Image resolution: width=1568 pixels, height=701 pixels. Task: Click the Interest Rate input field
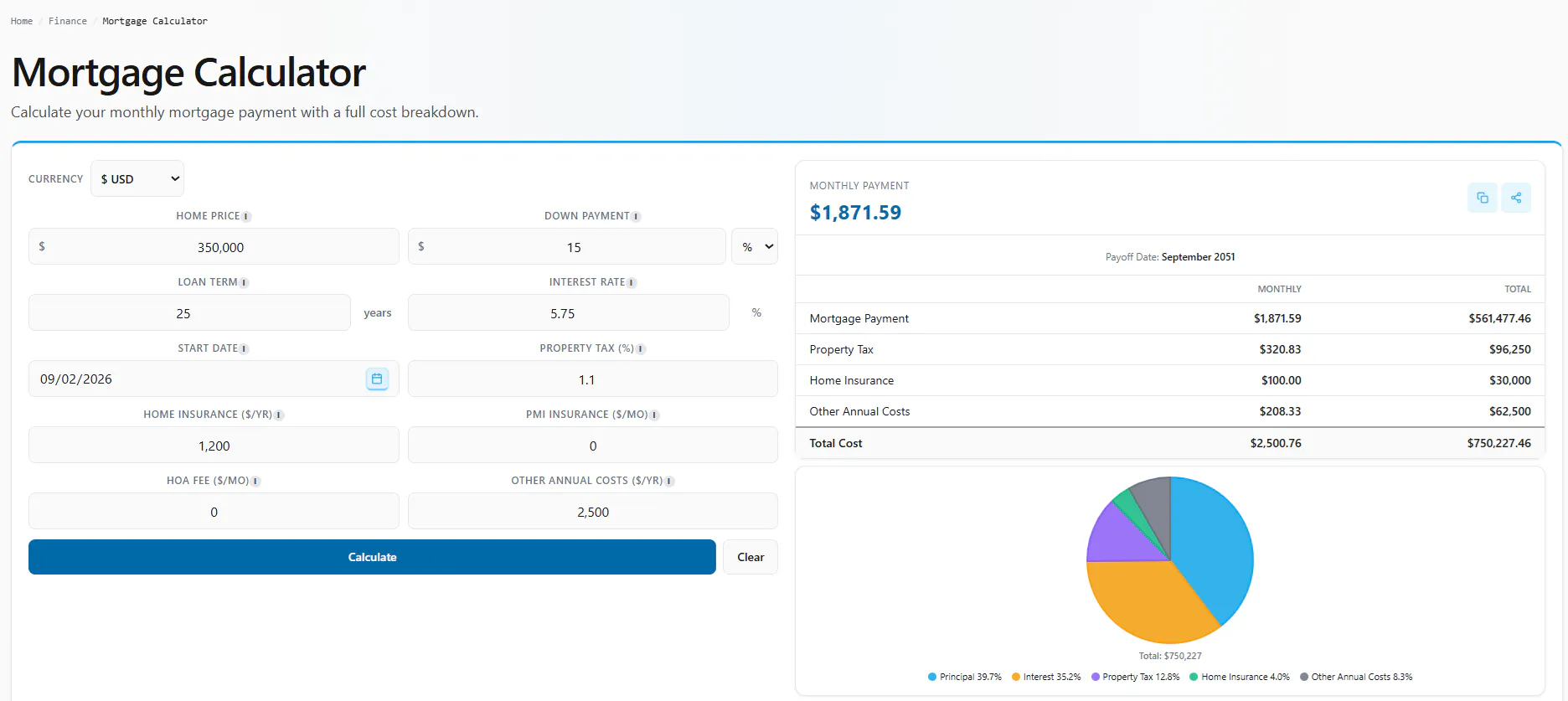click(x=569, y=313)
